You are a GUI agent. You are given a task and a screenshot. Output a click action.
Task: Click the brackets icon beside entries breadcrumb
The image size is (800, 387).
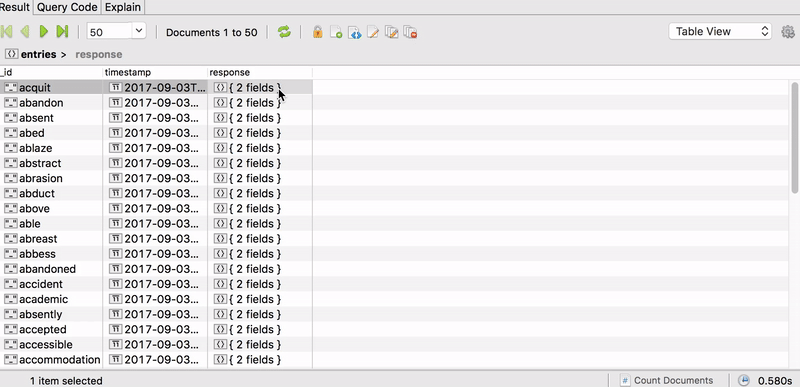tap(11, 54)
